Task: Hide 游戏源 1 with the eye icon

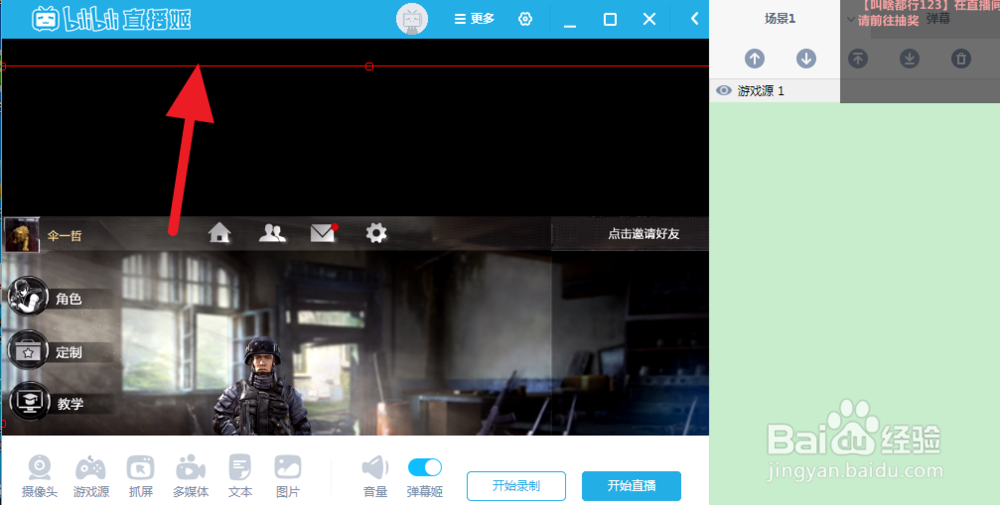Action: tap(724, 91)
